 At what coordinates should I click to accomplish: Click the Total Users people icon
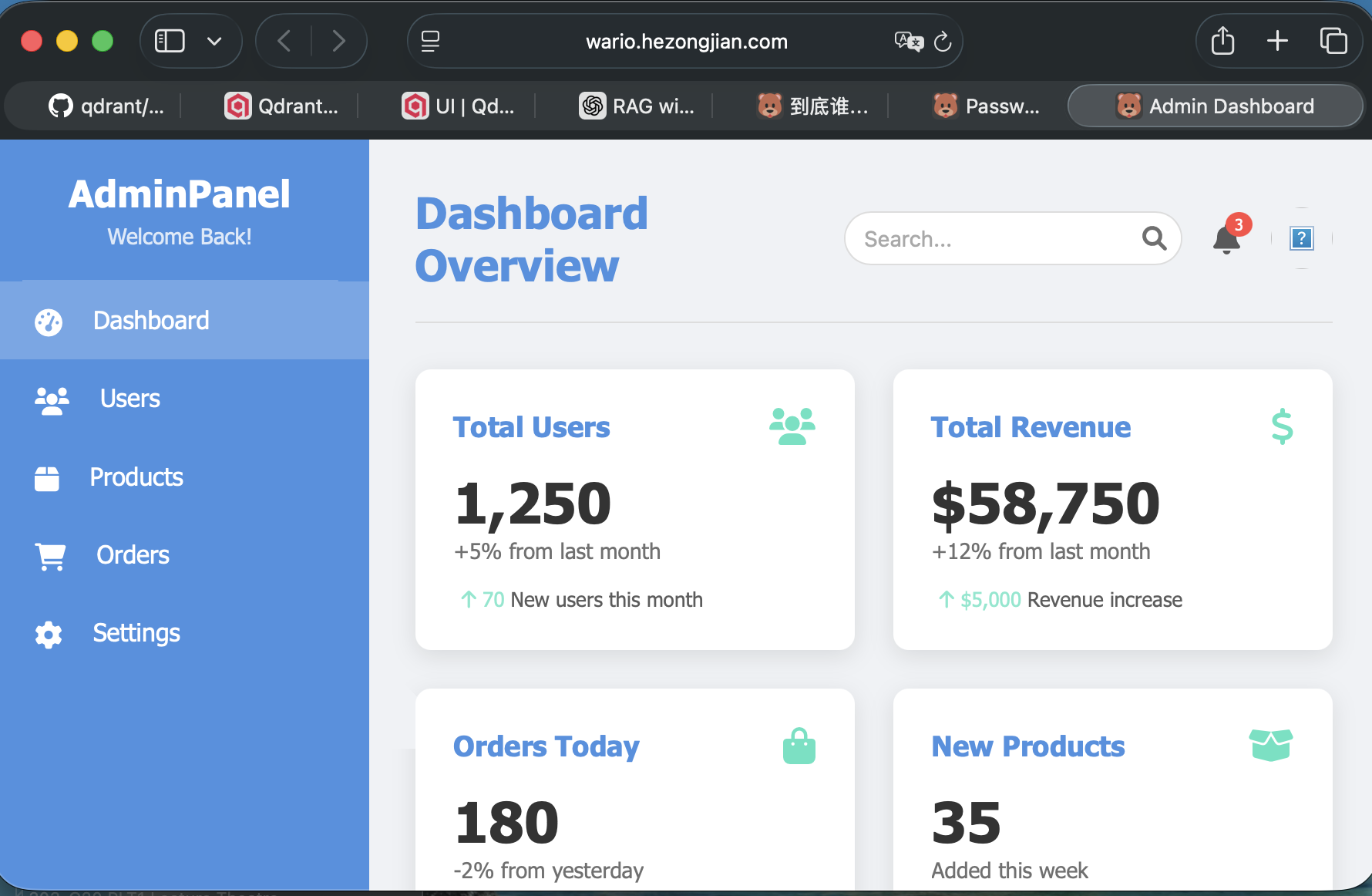[x=792, y=426]
